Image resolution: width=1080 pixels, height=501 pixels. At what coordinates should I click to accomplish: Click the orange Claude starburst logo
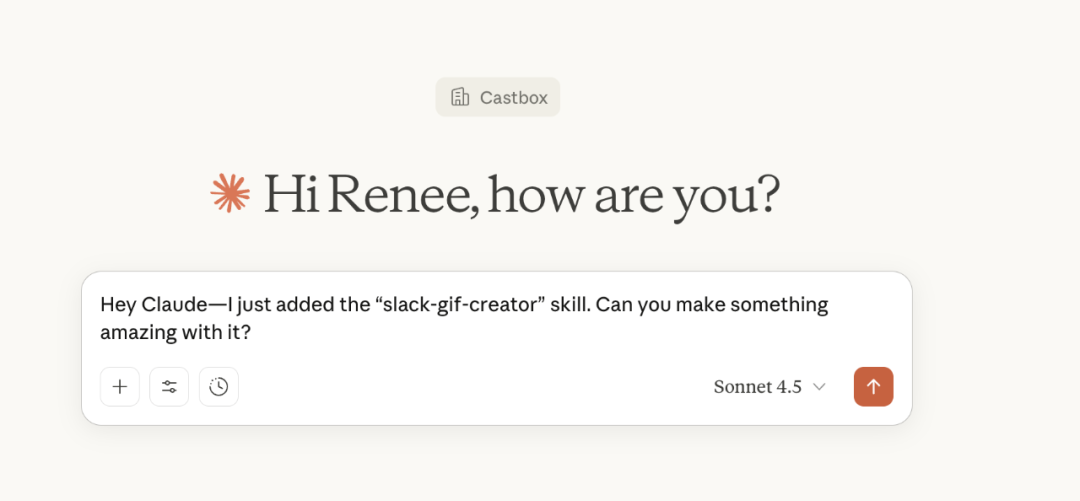230,193
